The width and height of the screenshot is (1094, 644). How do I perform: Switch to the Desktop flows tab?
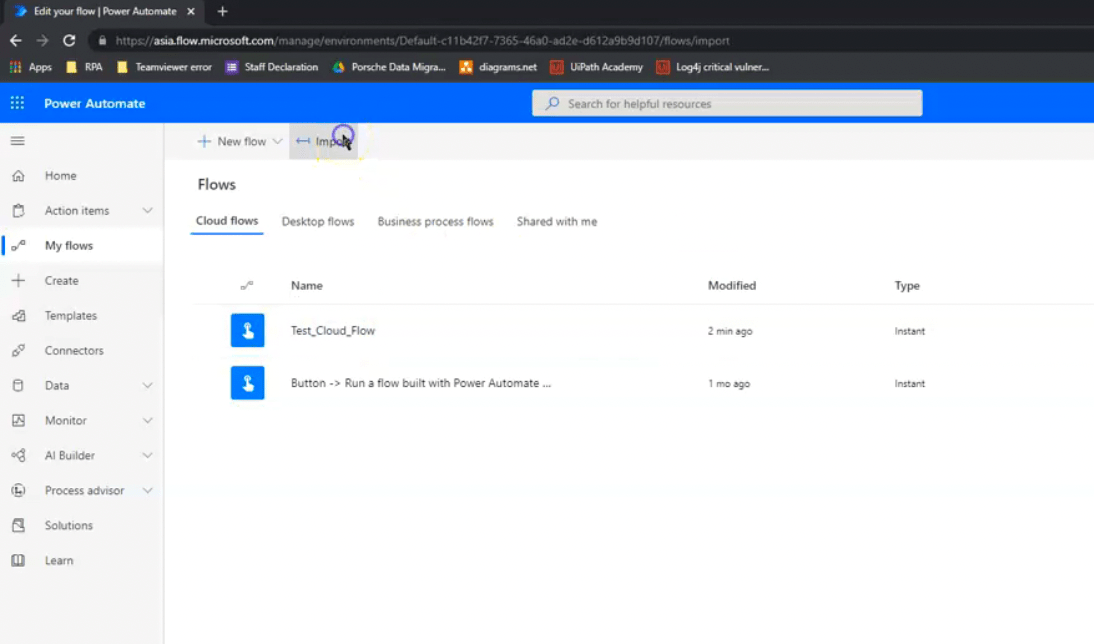318,222
